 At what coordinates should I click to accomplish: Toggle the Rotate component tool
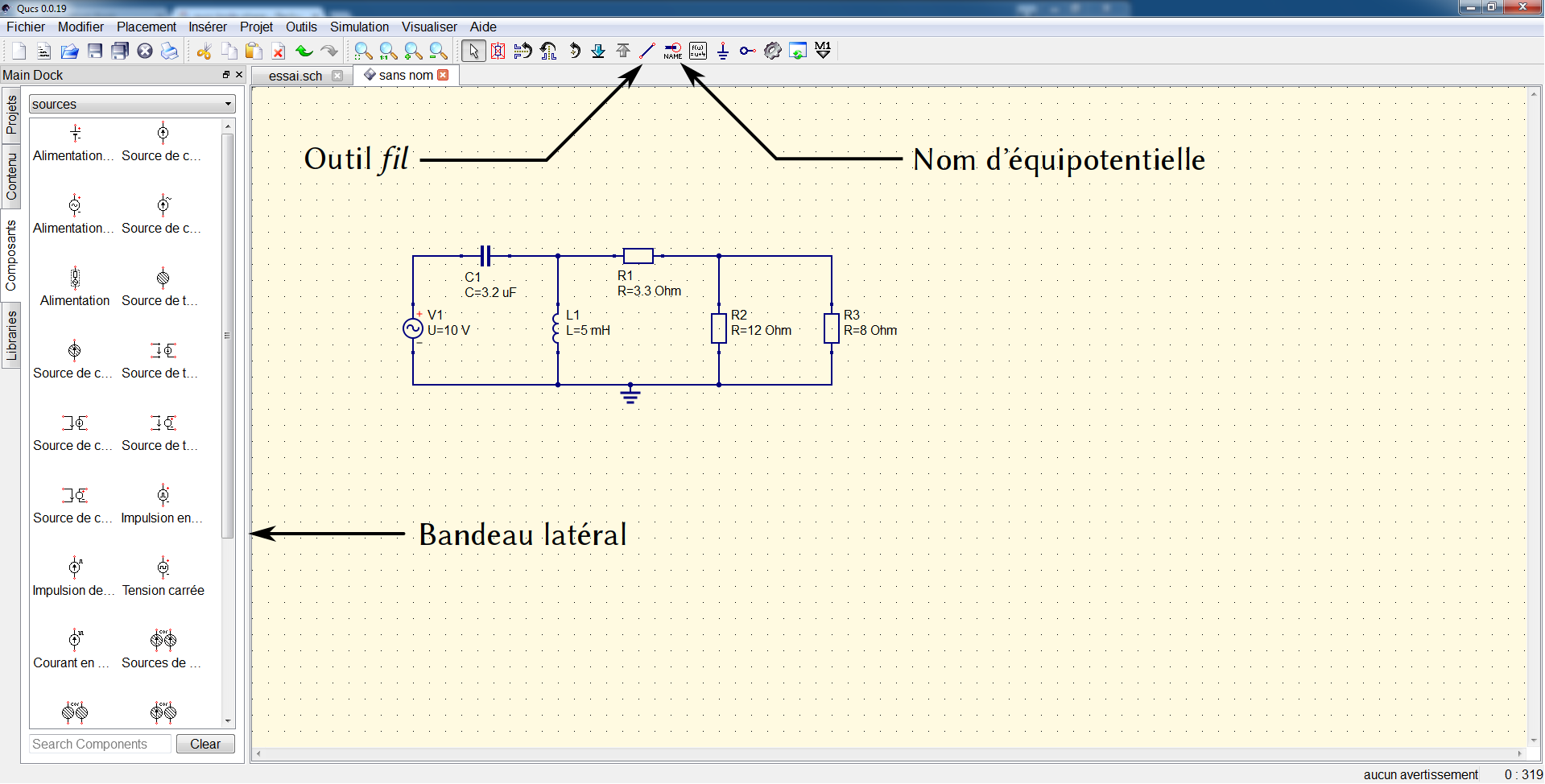click(573, 52)
